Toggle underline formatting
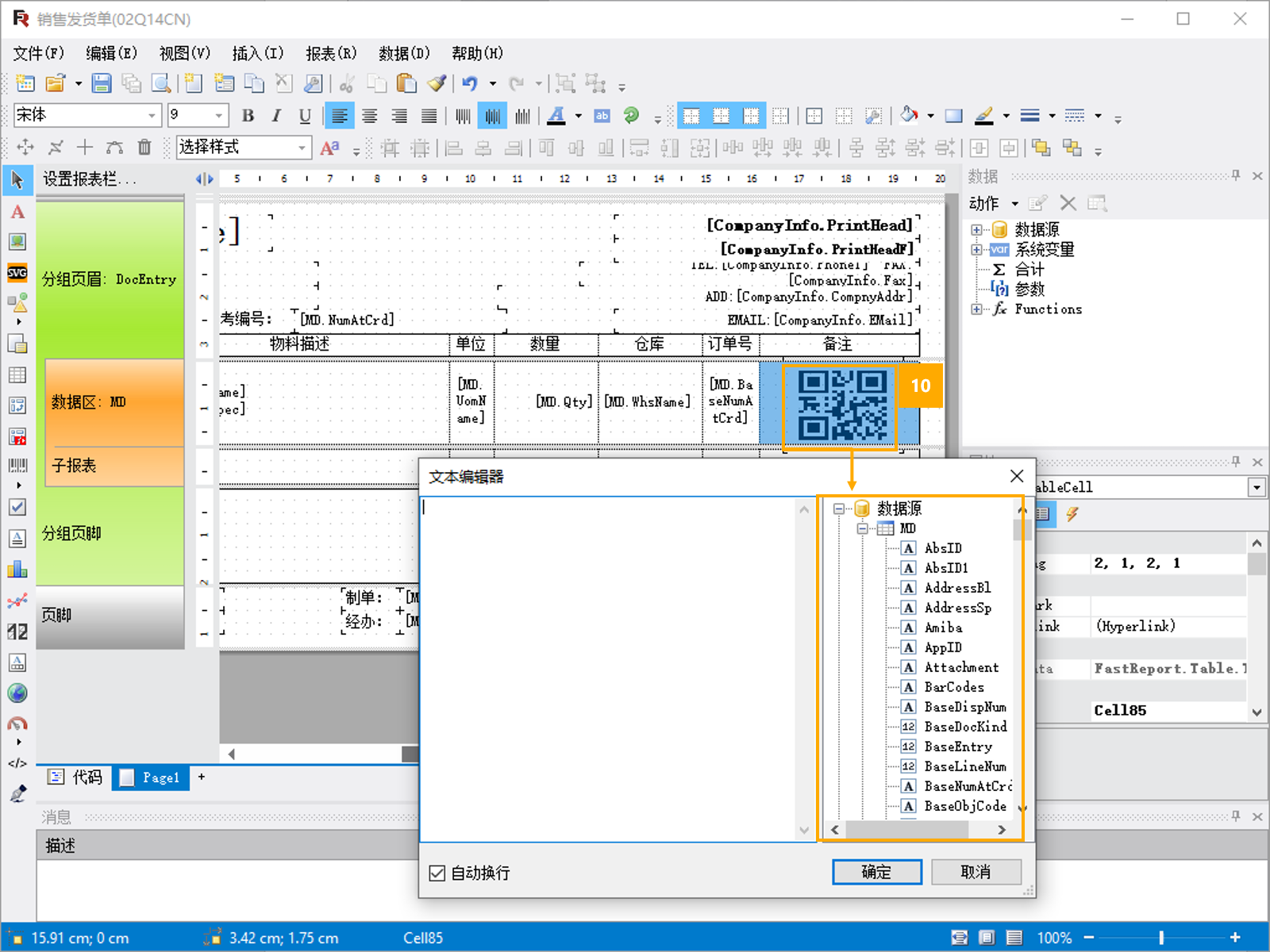The image size is (1270, 952). (305, 116)
